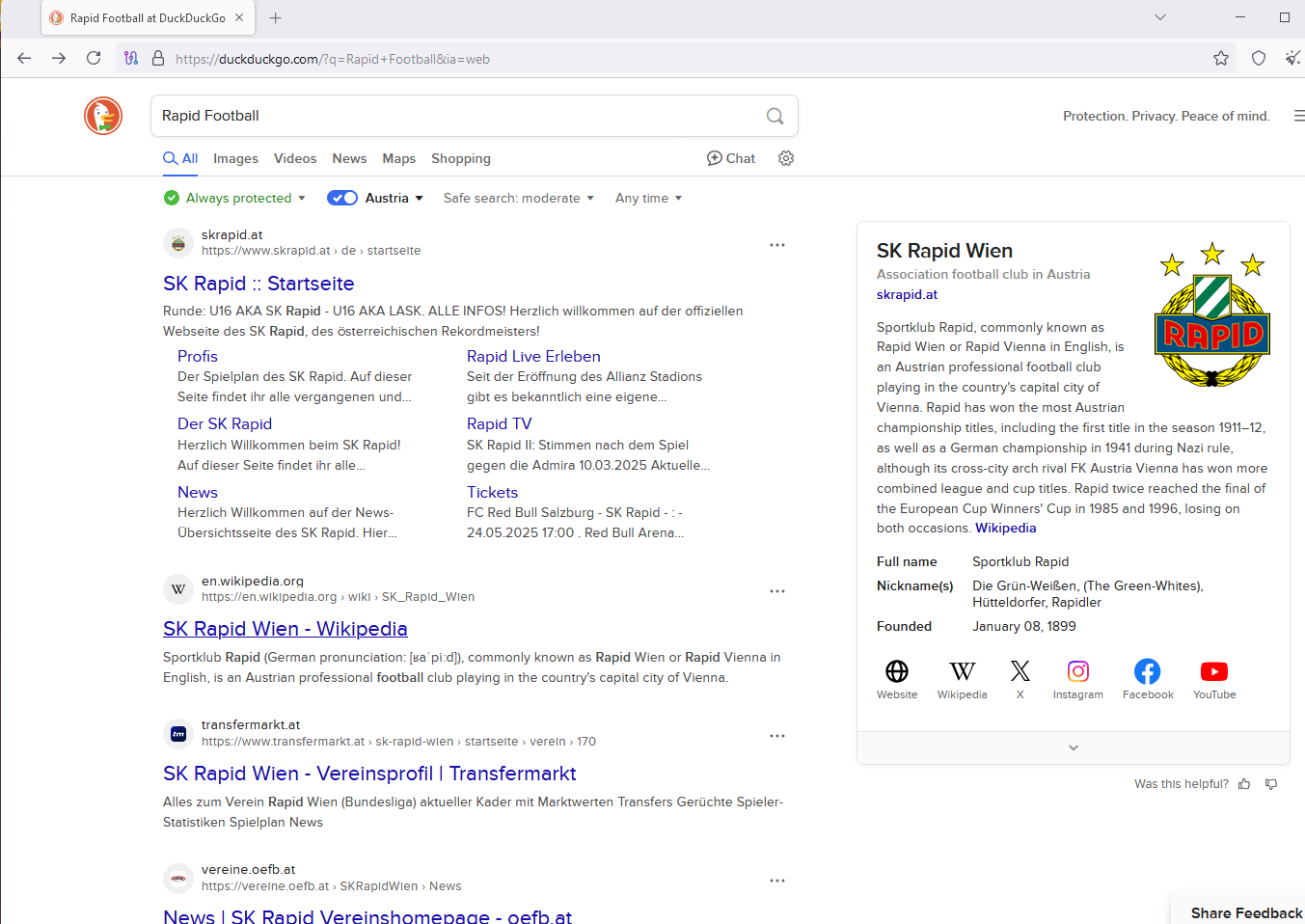This screenshot has height=924, width=1305.
Task: Open the translate page icon in address bar
Action: [x=131, y=59]
